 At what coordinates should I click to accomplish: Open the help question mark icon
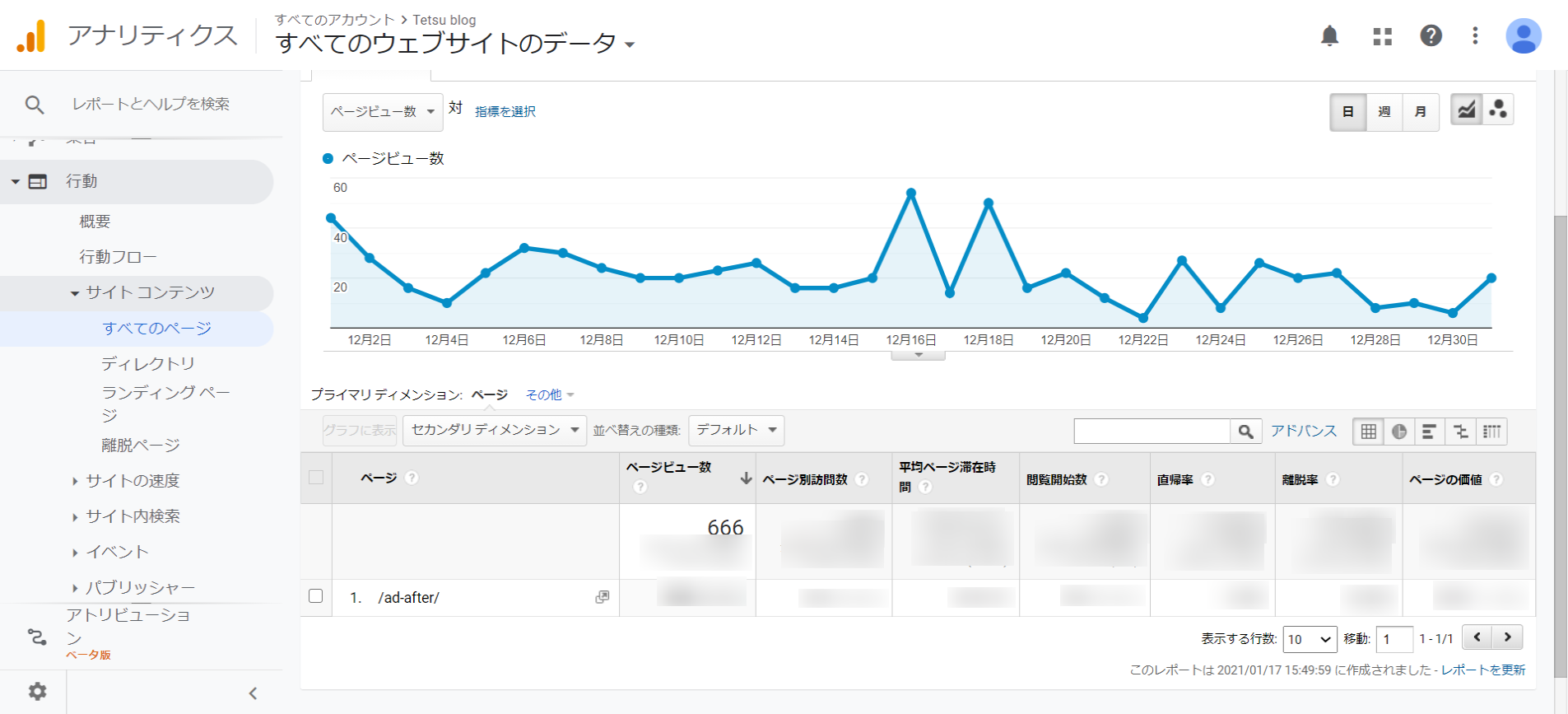1431,35
